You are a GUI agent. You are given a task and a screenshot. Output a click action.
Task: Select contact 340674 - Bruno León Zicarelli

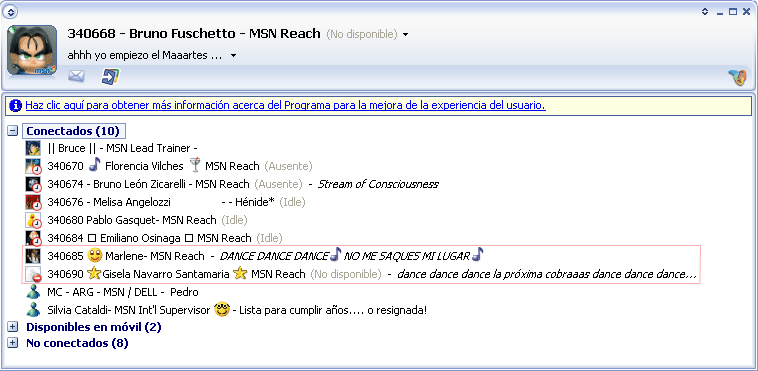click(148, 184)
